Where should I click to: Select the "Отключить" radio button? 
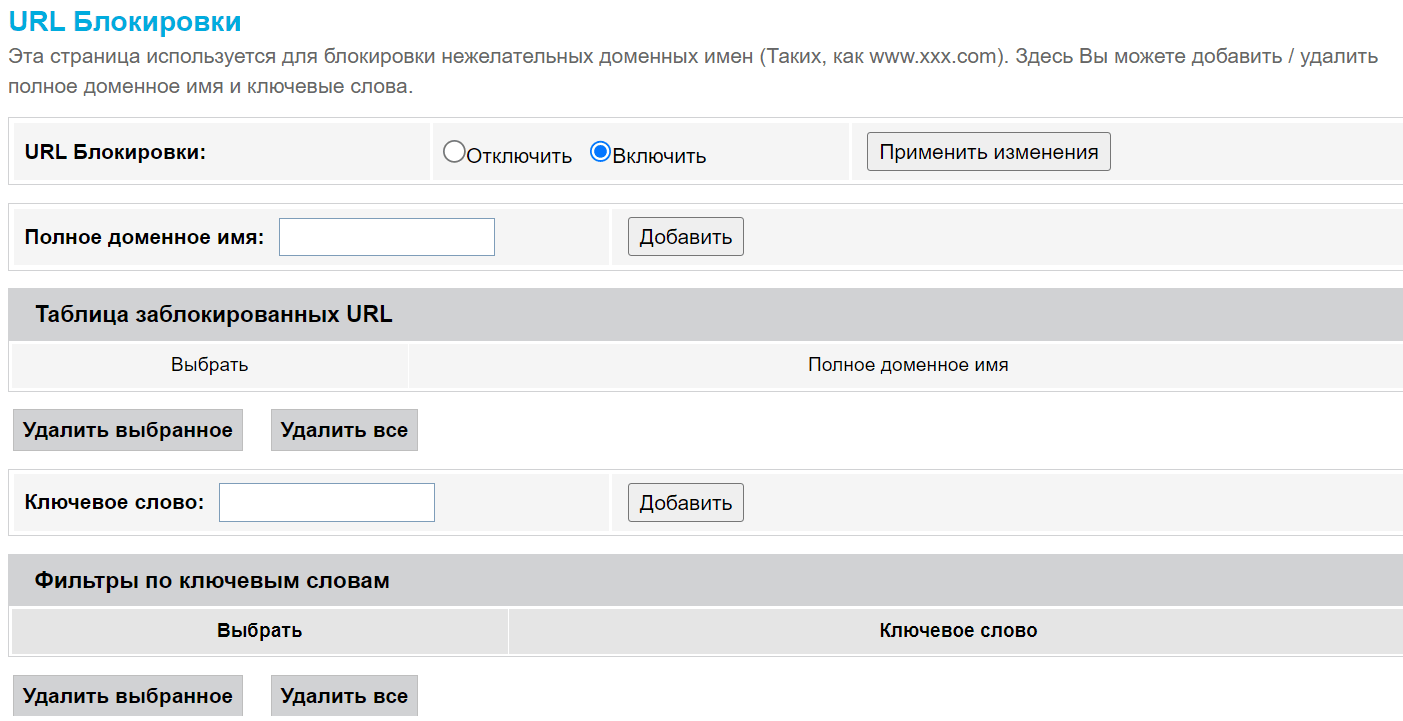454,152
